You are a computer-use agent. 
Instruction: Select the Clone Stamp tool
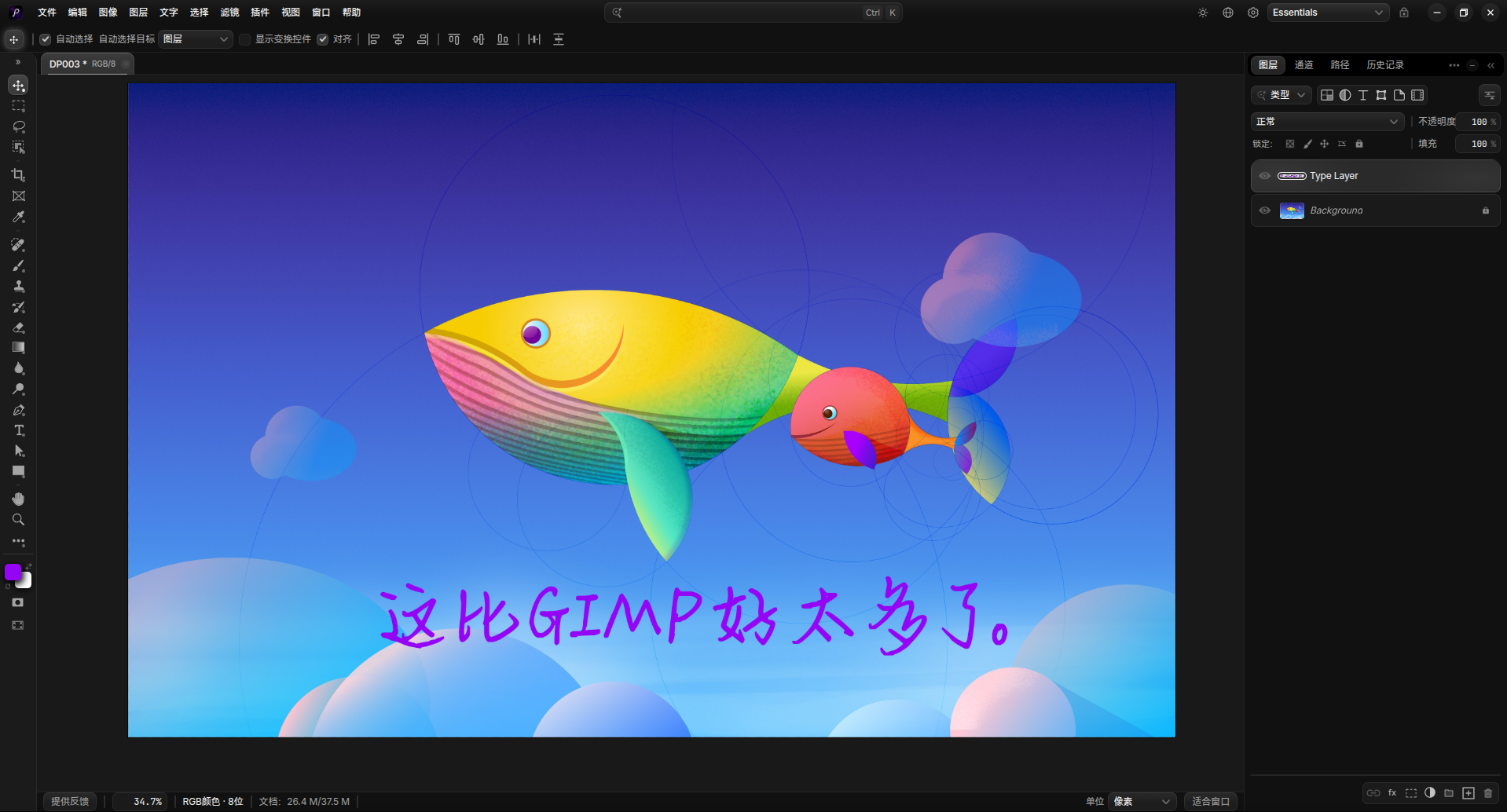point(18,287)
